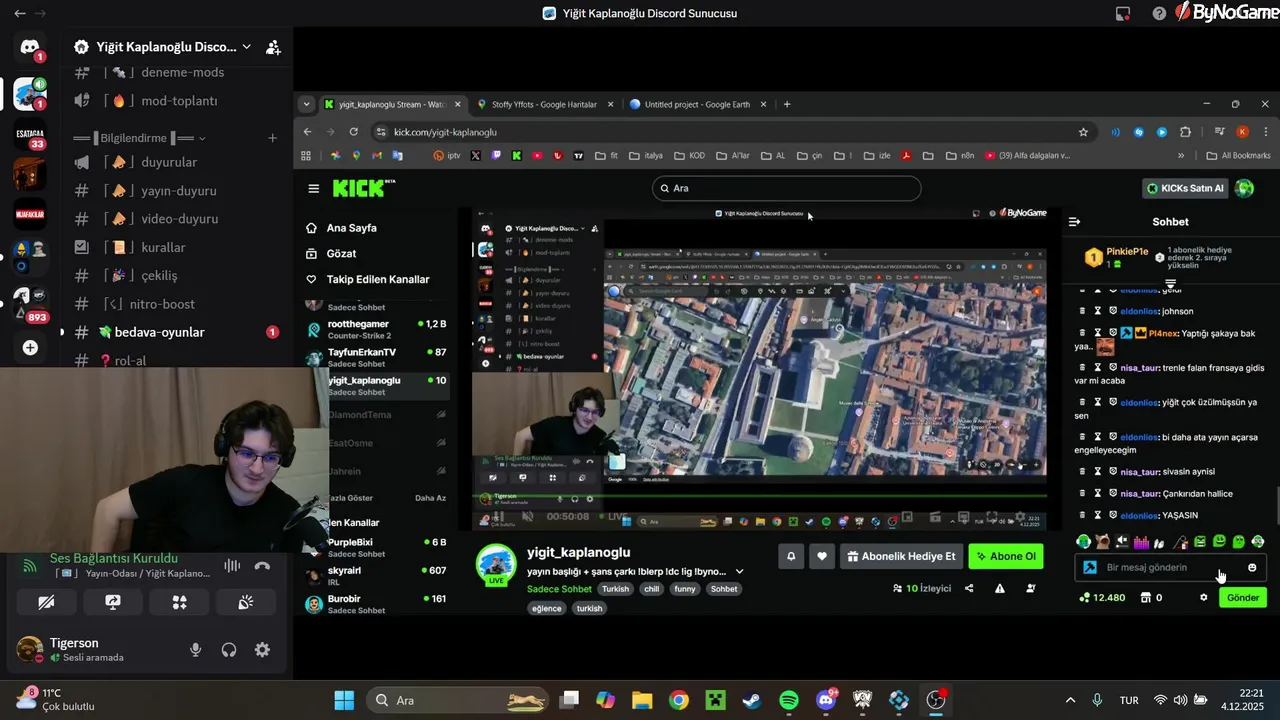The width and height of the screenshot is (1280, 720).
Task: Mute the Discord microphone
Action: click(x=195, y=650)
